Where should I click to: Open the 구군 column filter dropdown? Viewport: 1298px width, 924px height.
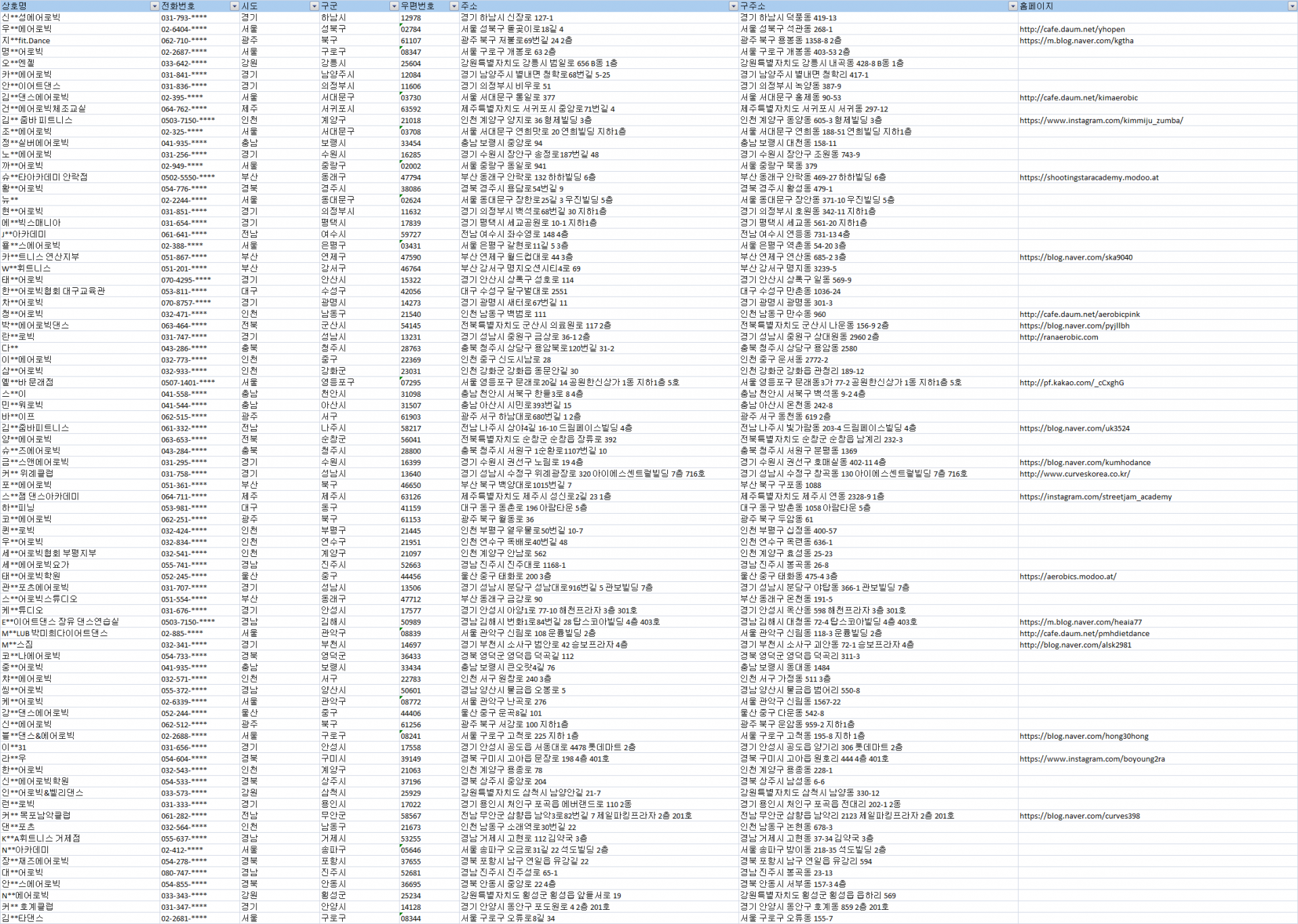(x=393, y=6)
